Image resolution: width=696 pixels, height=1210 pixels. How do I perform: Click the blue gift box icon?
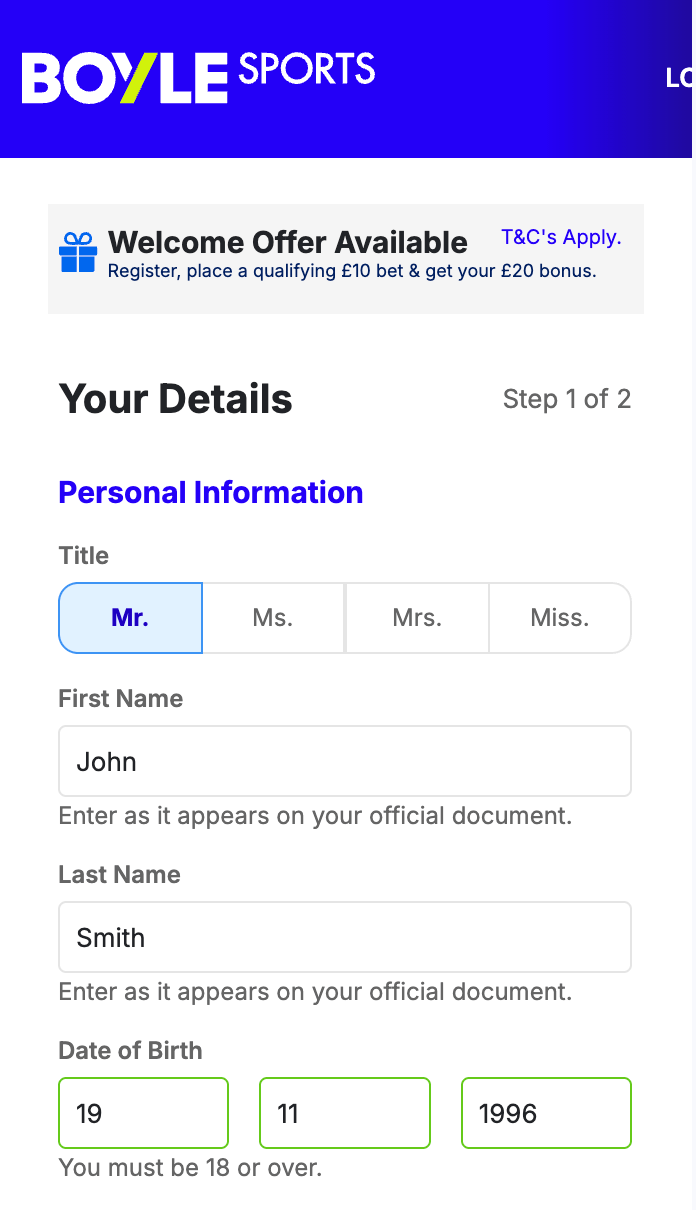click(78, 253)
